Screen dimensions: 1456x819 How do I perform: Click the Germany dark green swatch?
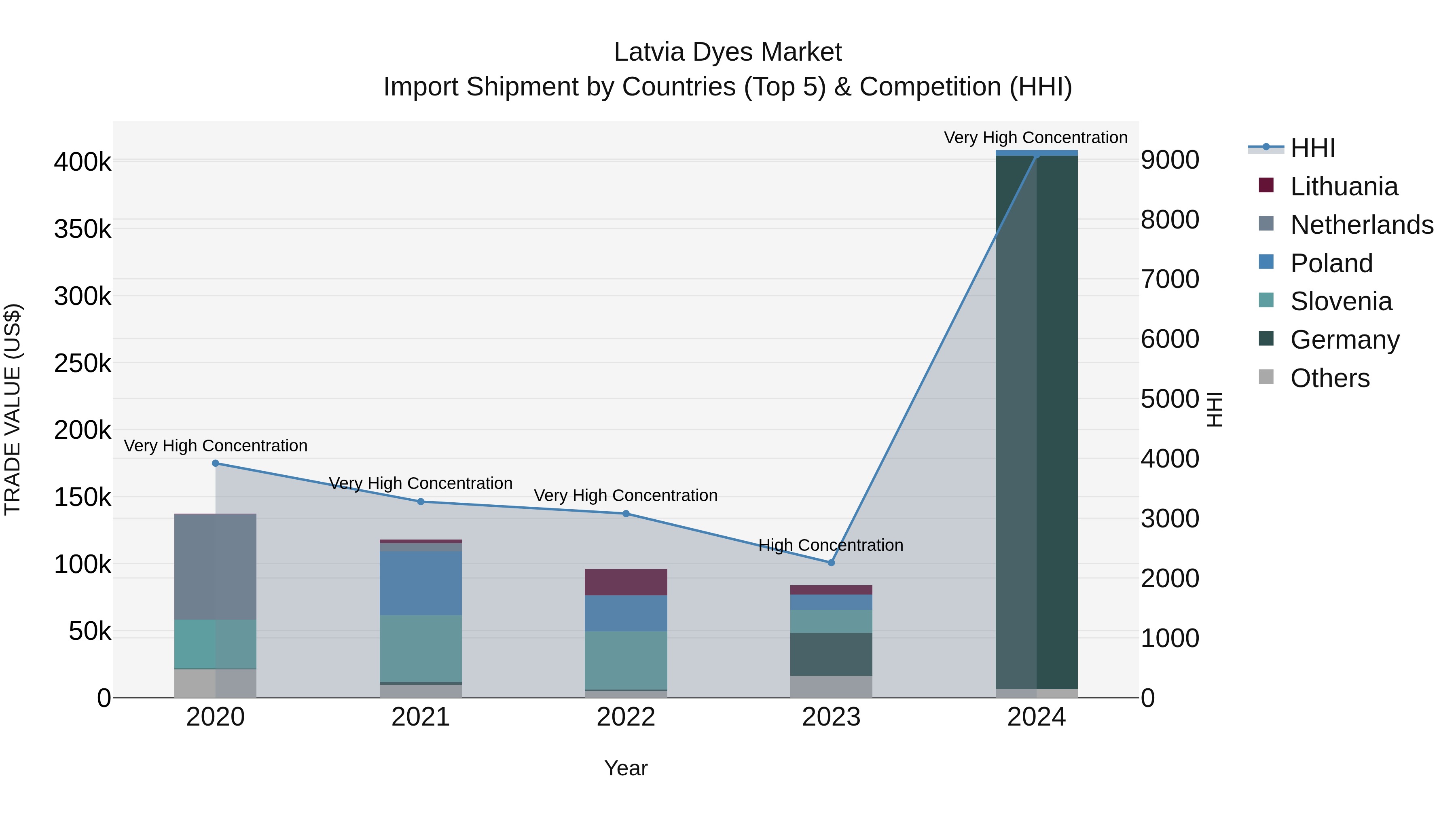tap(1266, 339)
